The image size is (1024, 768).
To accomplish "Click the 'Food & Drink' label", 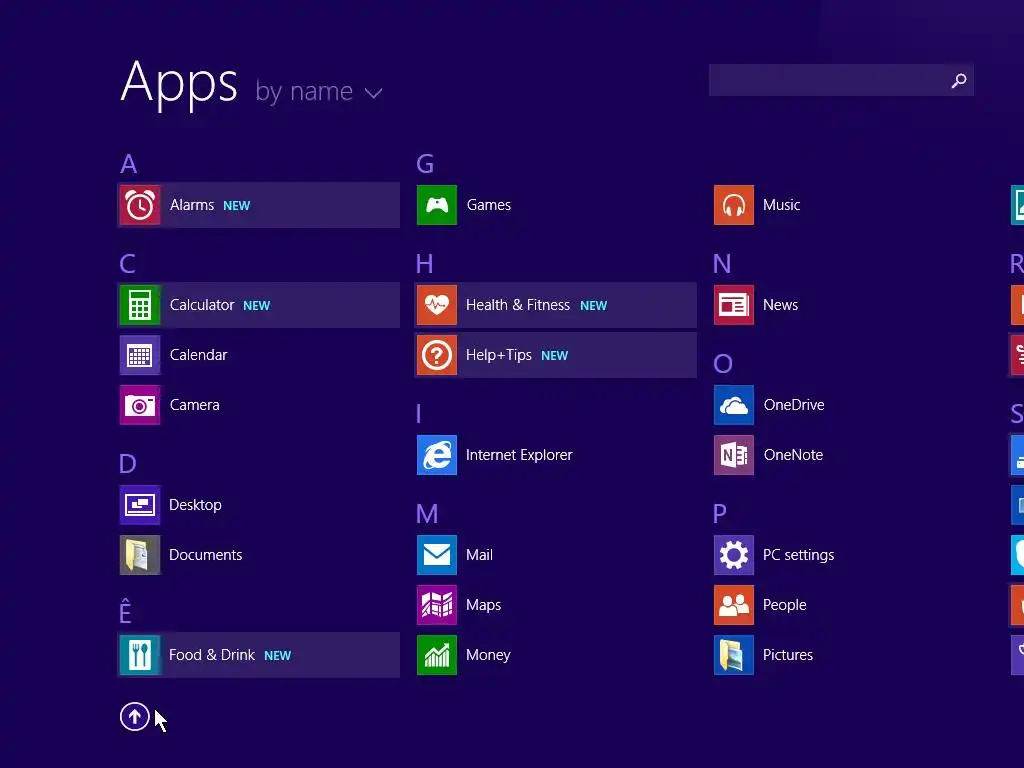I will [212, 655].
